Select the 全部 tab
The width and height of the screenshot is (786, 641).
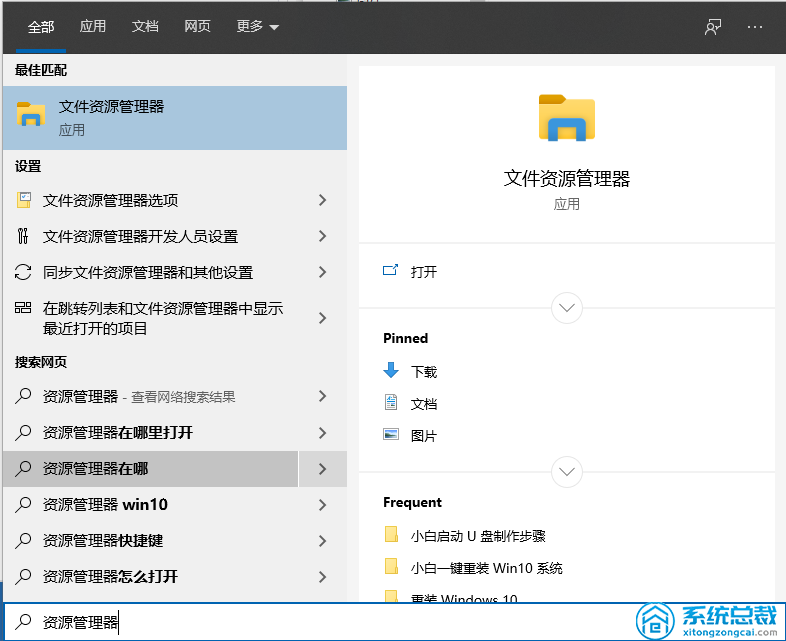41,27
